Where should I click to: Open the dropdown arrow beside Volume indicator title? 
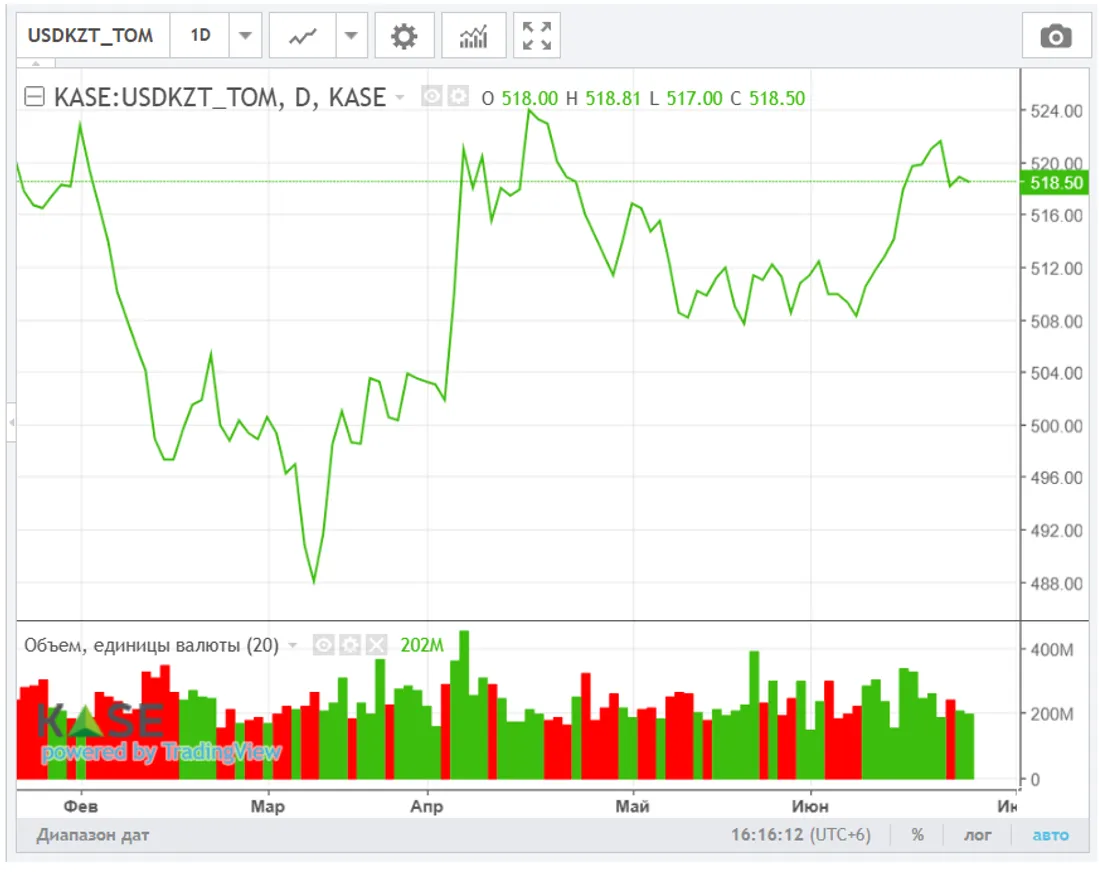[x=293, y=646]
